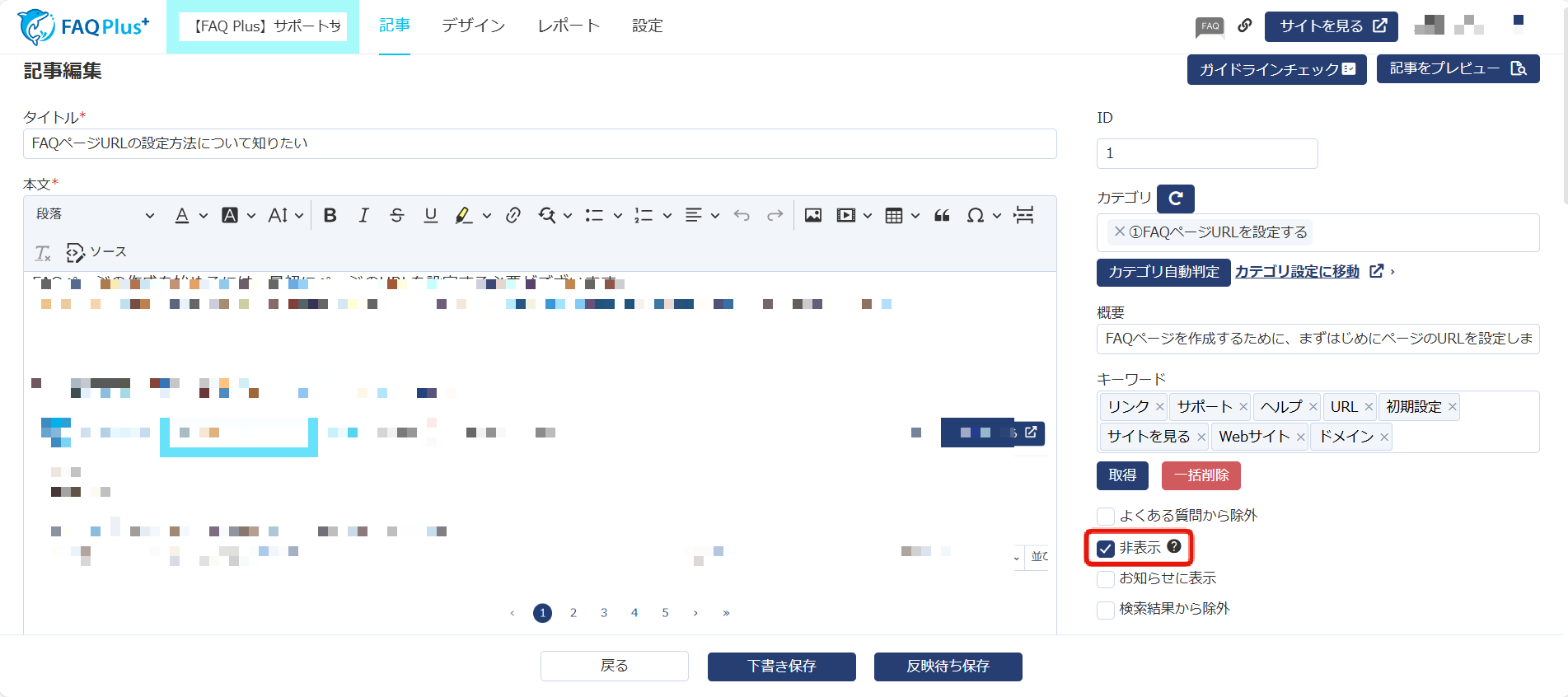The width and height of the screenshot is (1568, 697).
Task: Follow the カテゴリ設定に移動 link
Action: click(1297, 272)
